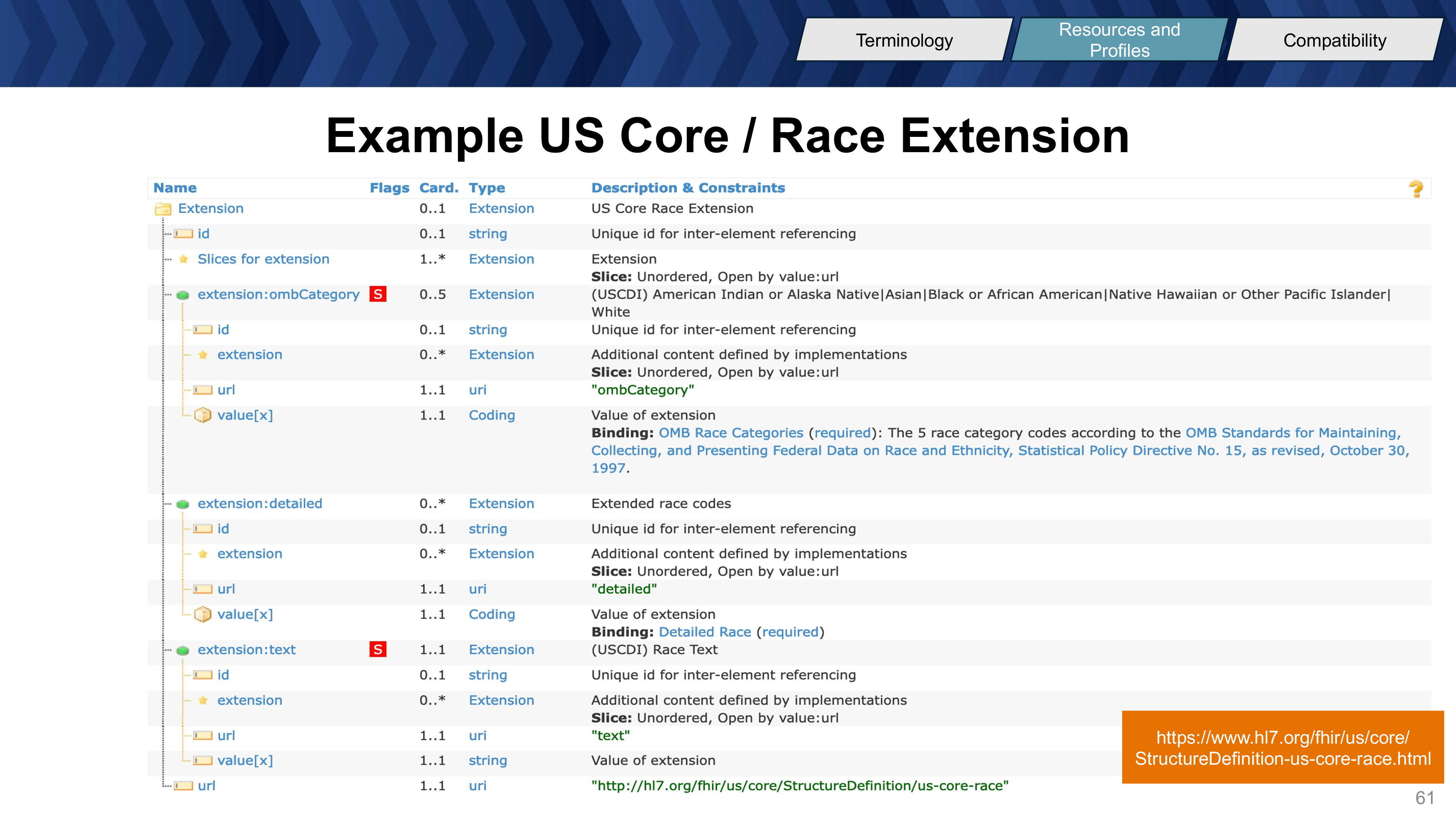1456x819 pixels.
Task: Click the red S flag on extension:ombCategory
Action: pos(377,294)
